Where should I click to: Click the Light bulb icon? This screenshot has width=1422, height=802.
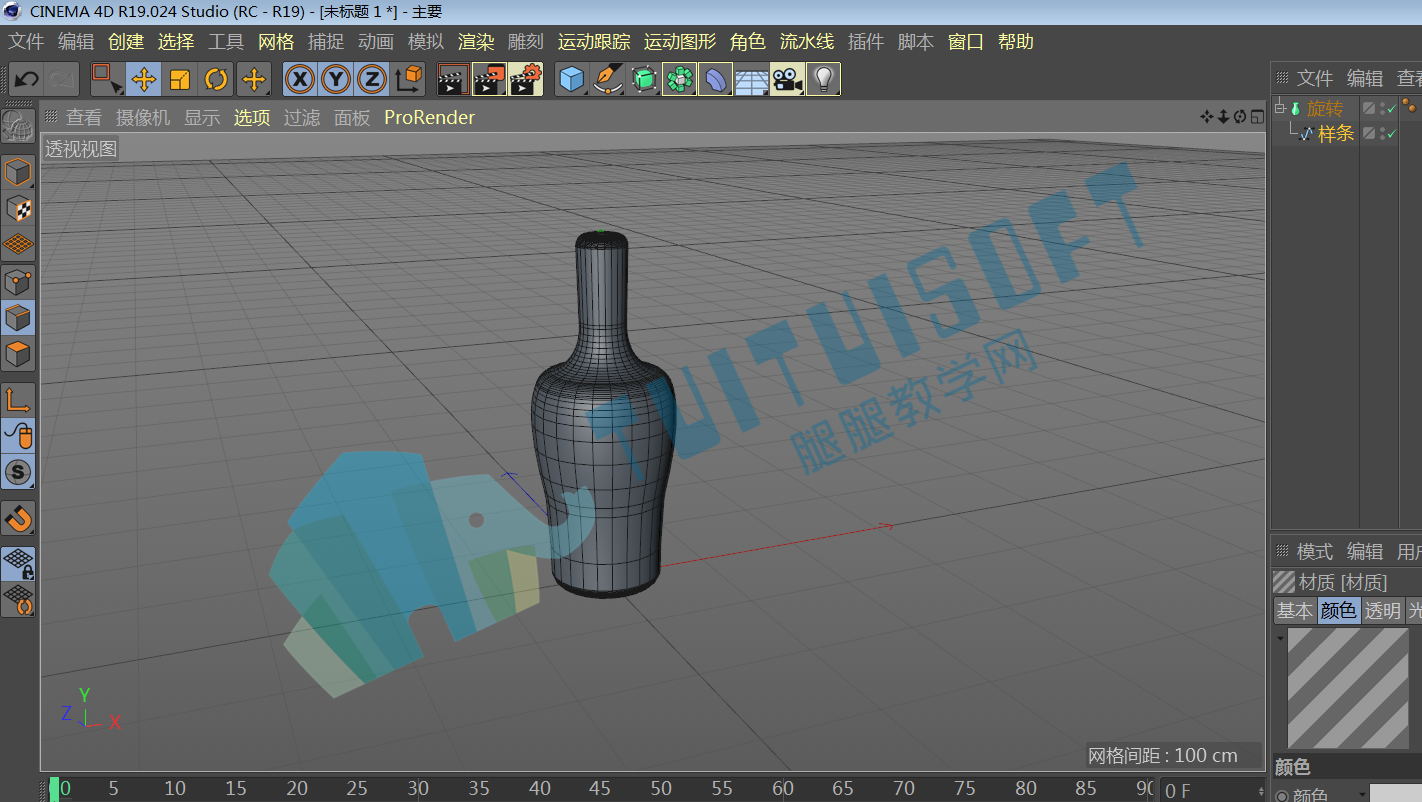point(823,79)
